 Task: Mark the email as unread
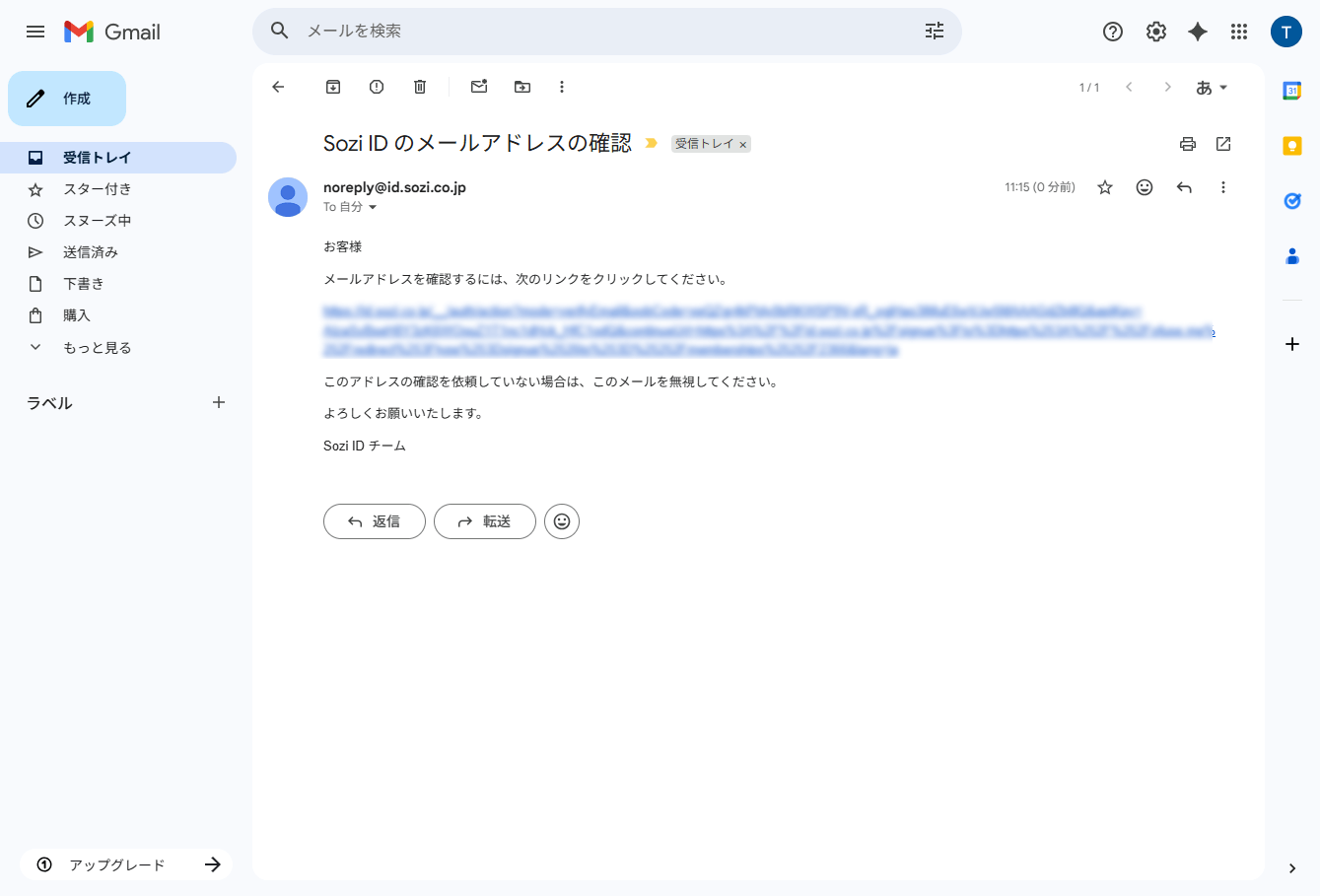coord(479,87)
